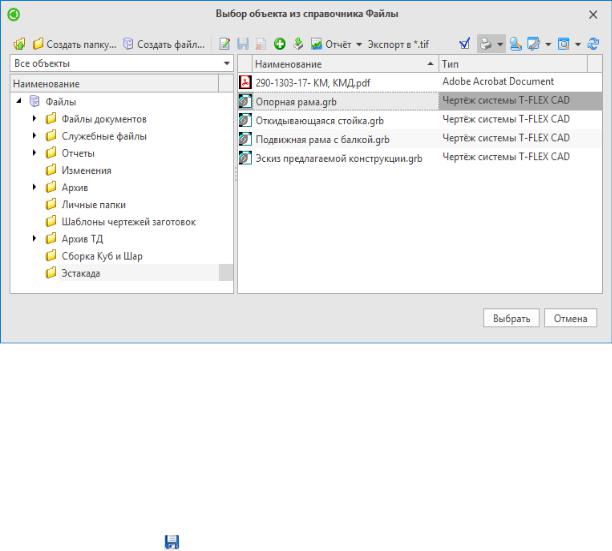Click the edit view window icon
Viewport: 612px width, 551px height.
(x=533, y=44)
